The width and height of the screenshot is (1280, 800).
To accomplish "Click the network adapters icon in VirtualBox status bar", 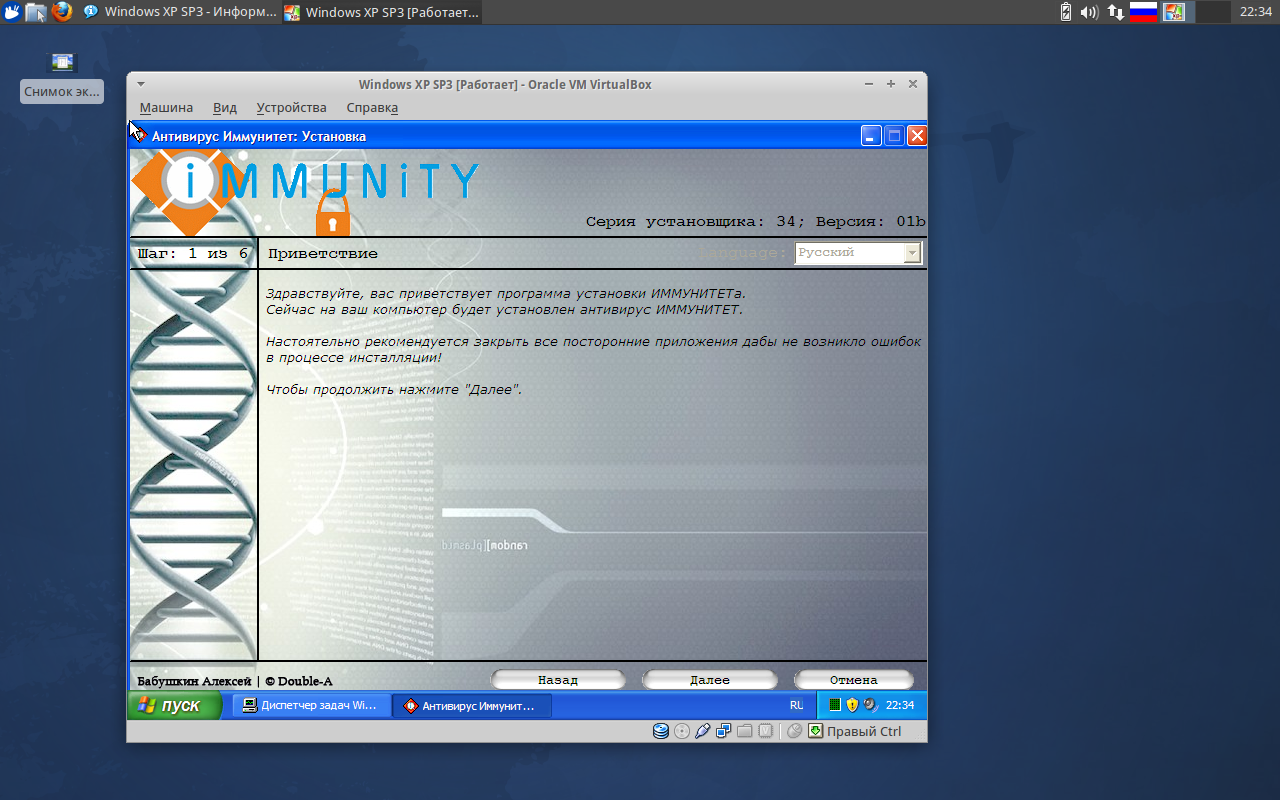I will click(x=723, y=731).
